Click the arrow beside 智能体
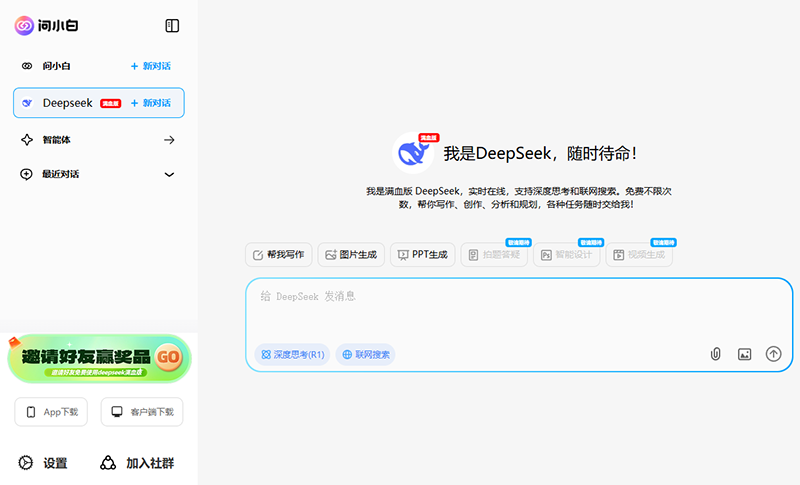This screenshot has width=800, height=485. (169, 140)
